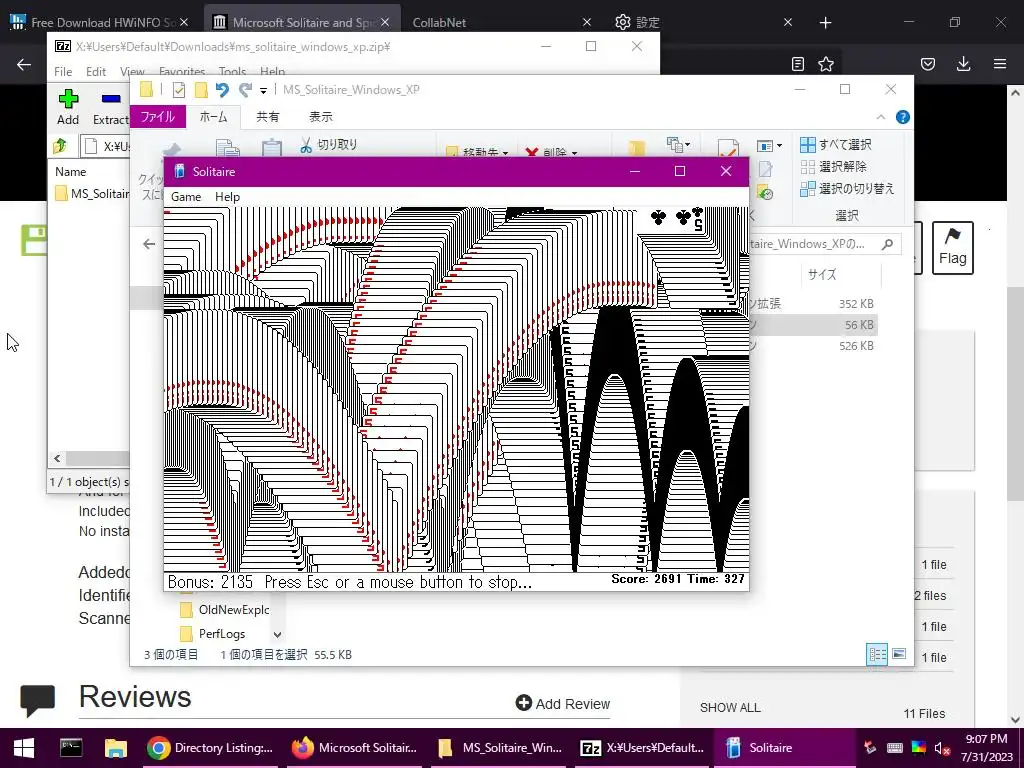Click the navigation pane scroll-down arrow
The image size is (1024, 768).
tap(278, 634)
